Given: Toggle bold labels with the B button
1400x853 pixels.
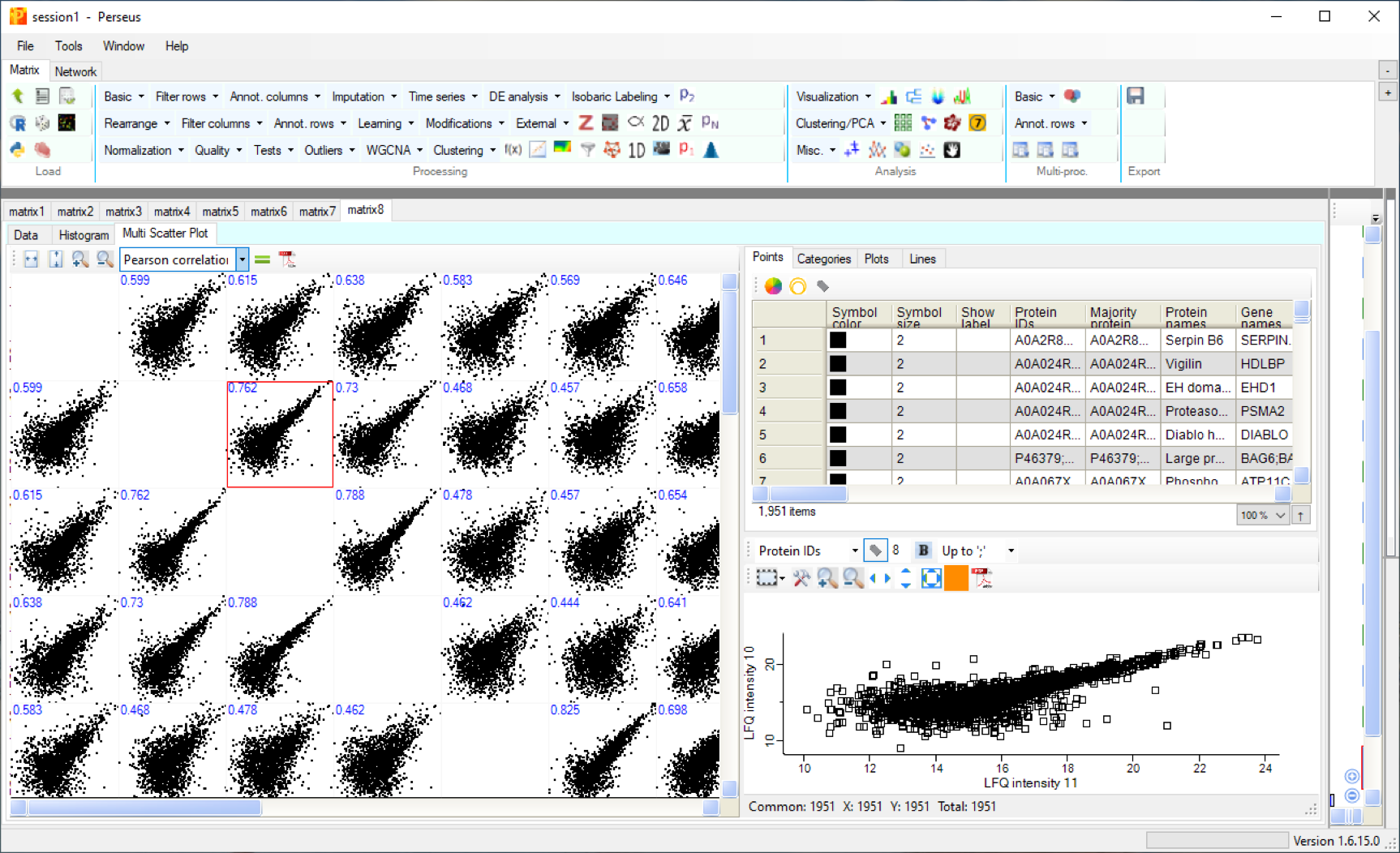Looking at the screenshot, I should pyautogui.click(x=923, y=551).
